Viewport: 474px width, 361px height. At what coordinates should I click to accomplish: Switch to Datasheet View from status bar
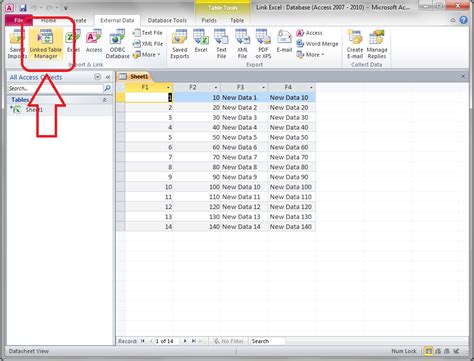click(x=429, y=351)
